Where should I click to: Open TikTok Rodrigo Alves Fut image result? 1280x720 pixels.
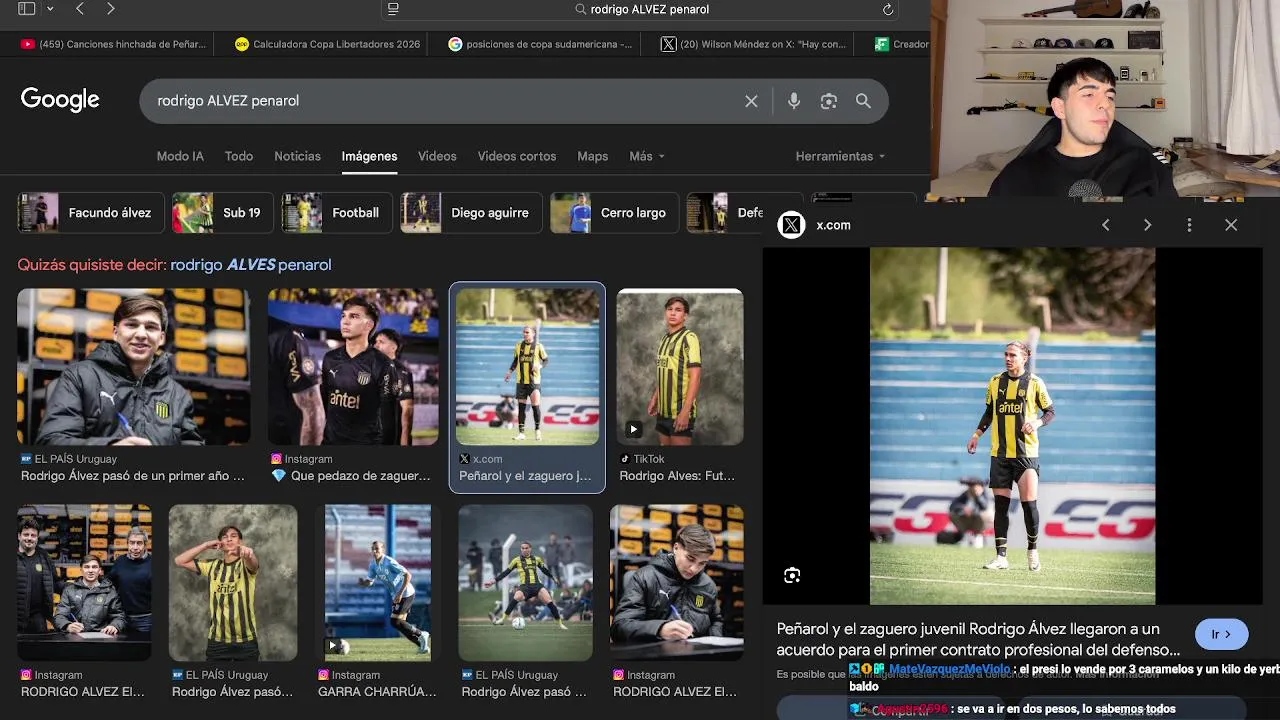[680, 367]
